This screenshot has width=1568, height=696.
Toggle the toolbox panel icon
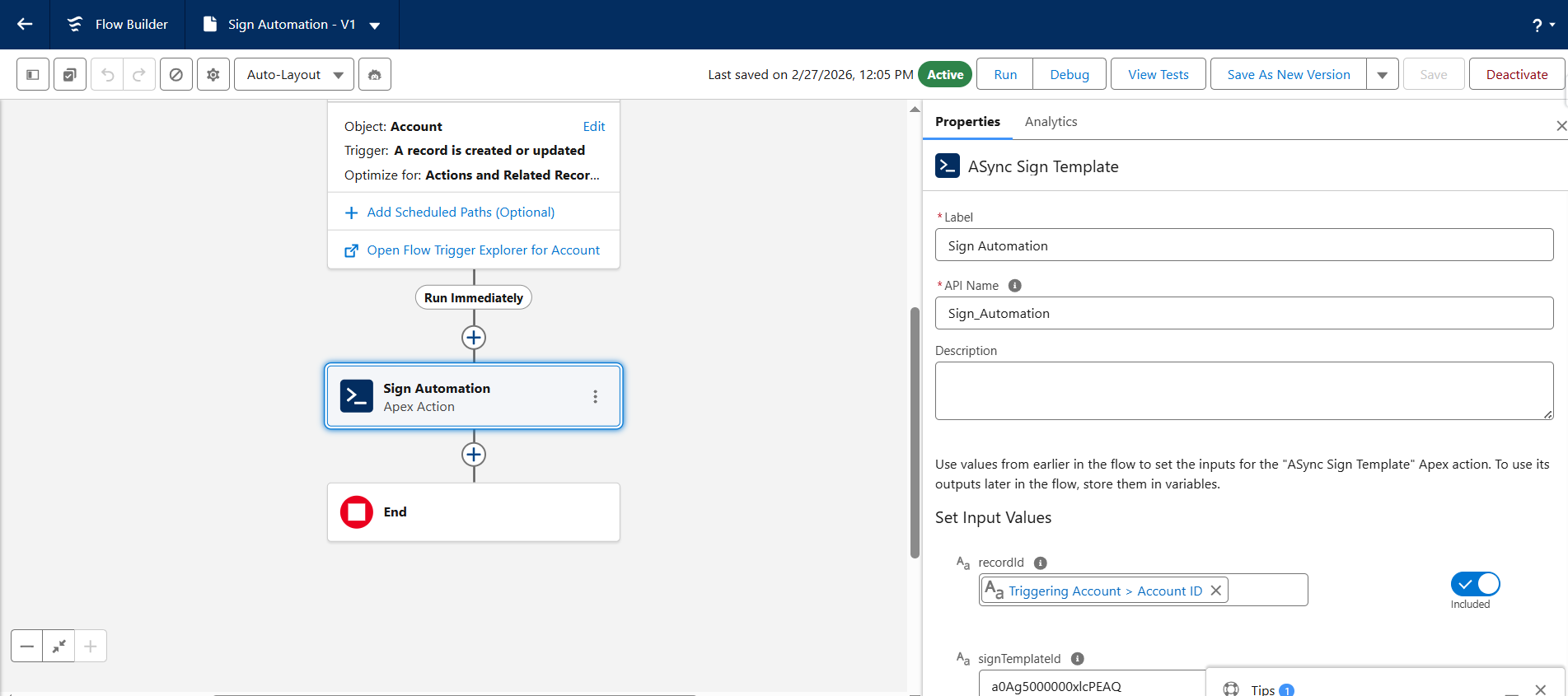(33, 74)
